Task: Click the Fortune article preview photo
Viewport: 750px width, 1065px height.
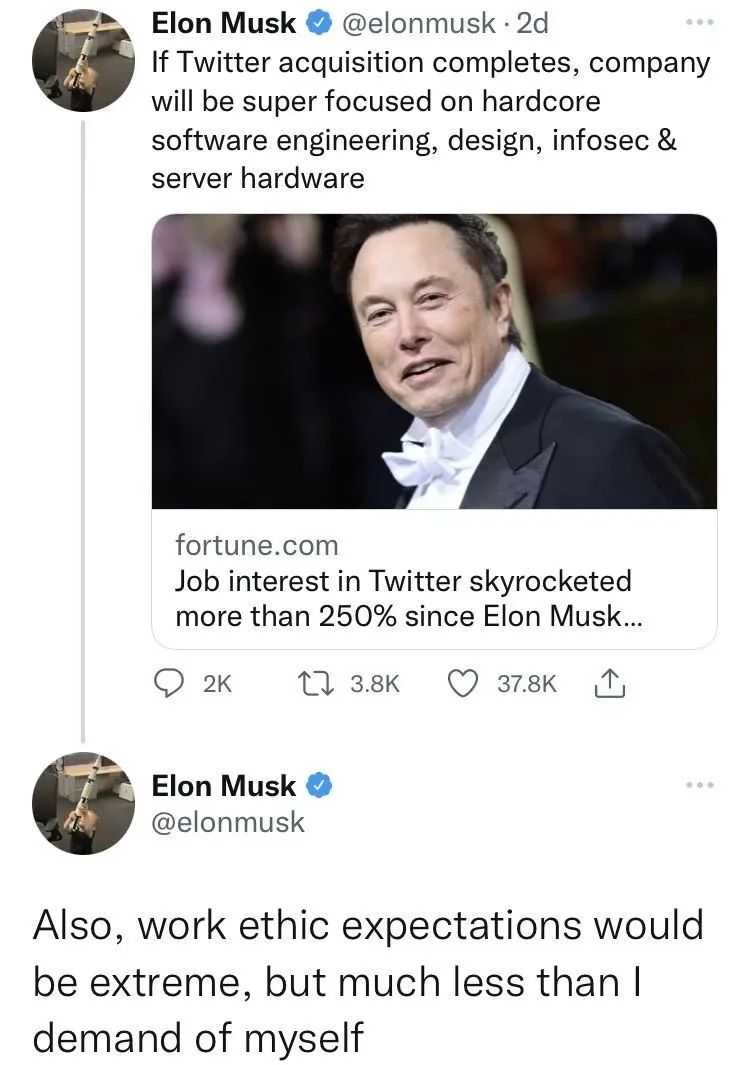Action: [x=434, y=361]
